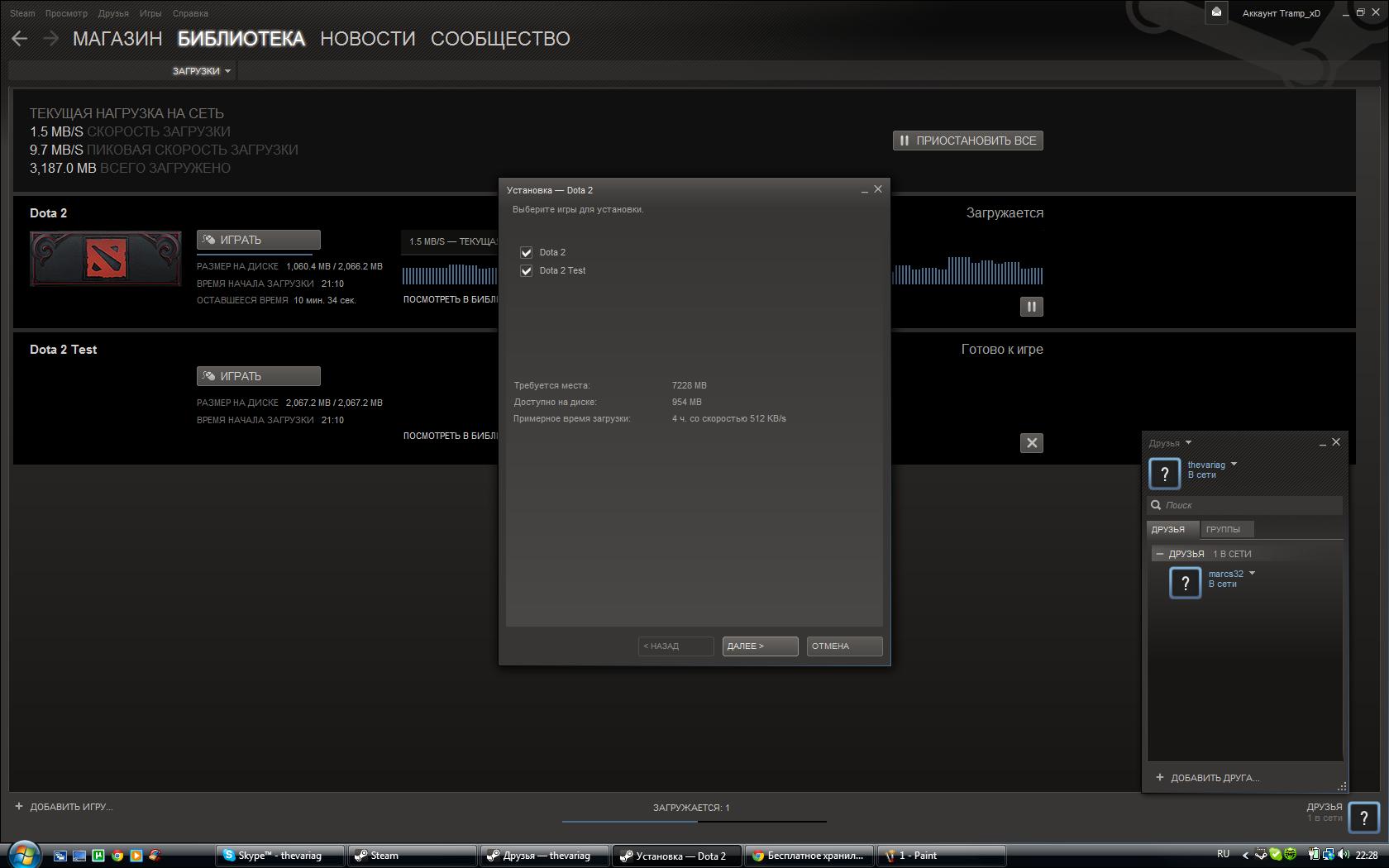Show hidden tray icons with the arrow
This screenshot has width=1389, height=868.
(1245, 855)
